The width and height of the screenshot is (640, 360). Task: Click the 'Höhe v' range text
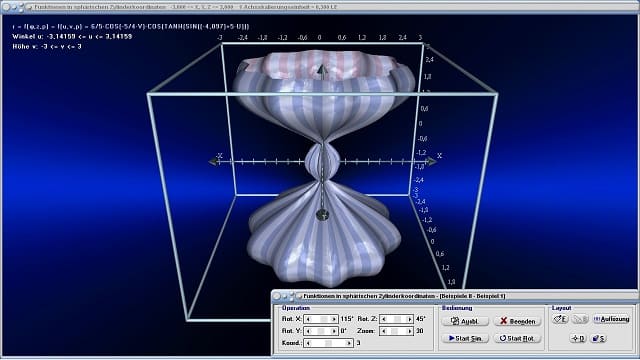[47, 47]
